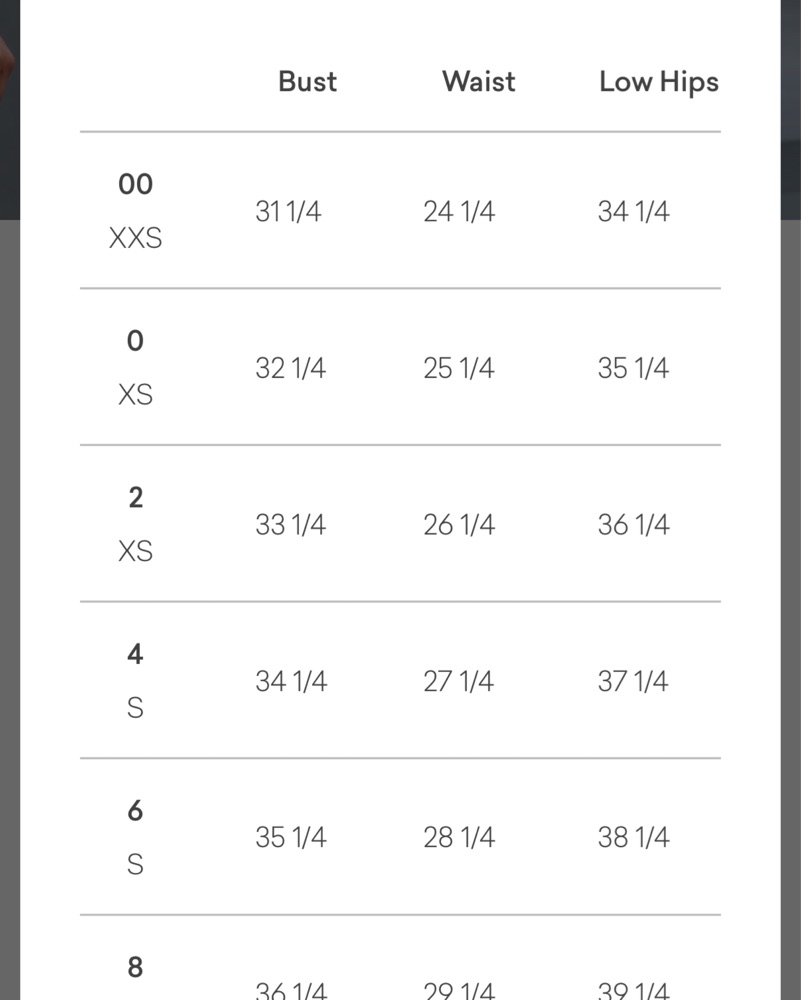Click low hips value 38 1/4
The image size is (801, 1000).
(633, 838)
